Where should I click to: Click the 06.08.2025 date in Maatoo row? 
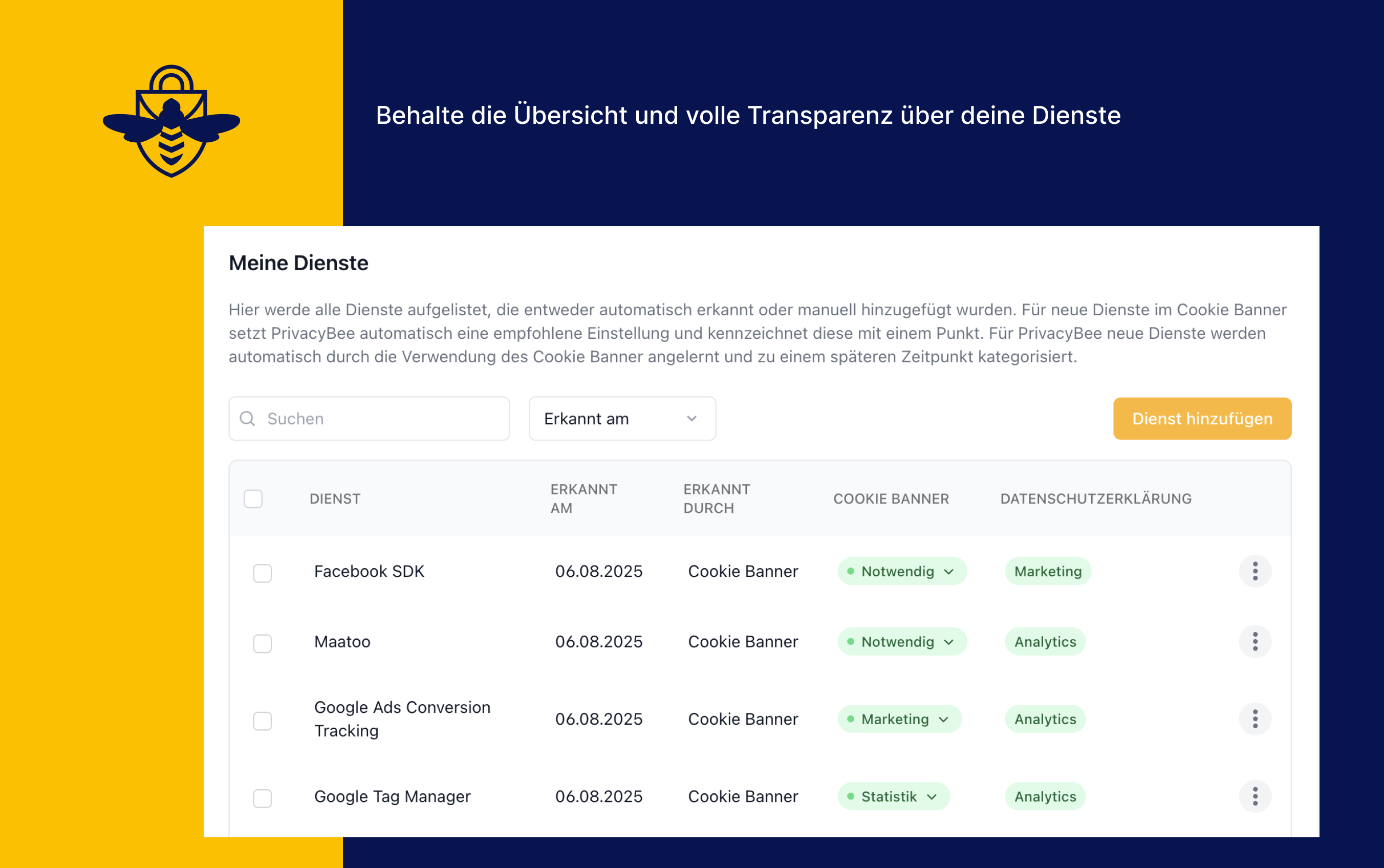click(599, 641)
